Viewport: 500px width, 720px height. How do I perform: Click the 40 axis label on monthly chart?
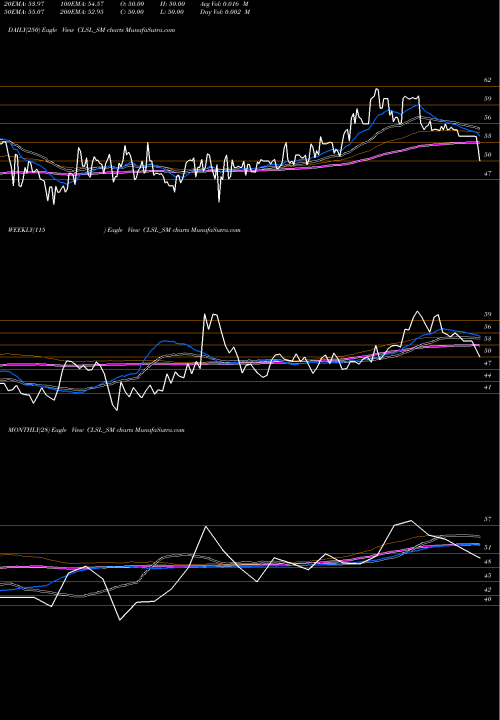(487, 599)
